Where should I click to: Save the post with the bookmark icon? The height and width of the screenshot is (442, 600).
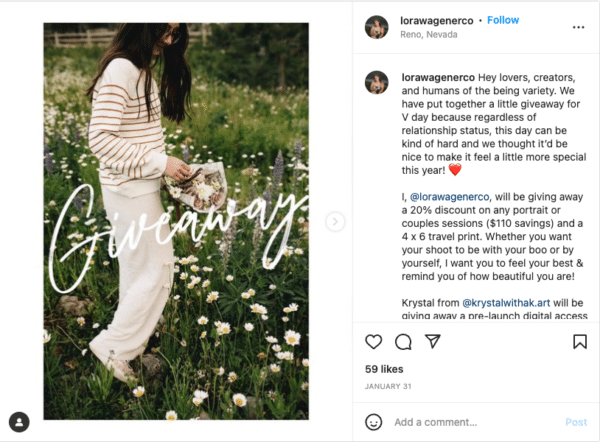[580, 341]
